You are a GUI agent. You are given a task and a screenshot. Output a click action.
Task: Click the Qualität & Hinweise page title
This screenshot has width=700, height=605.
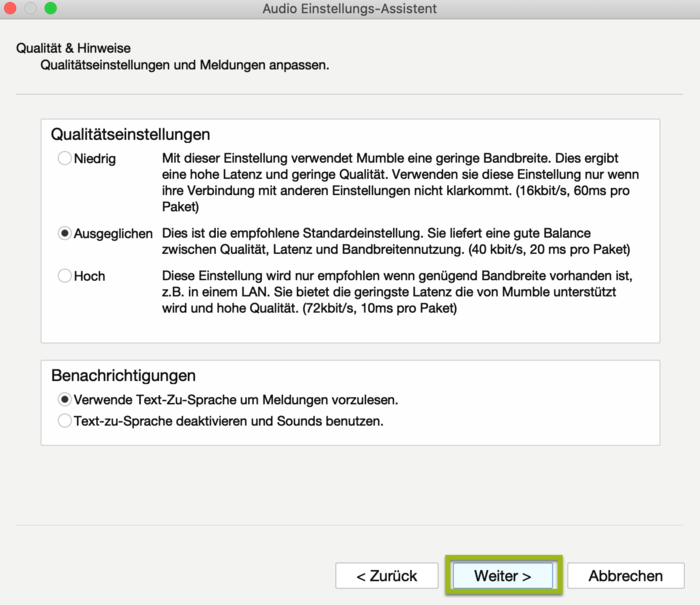point(73,48)
